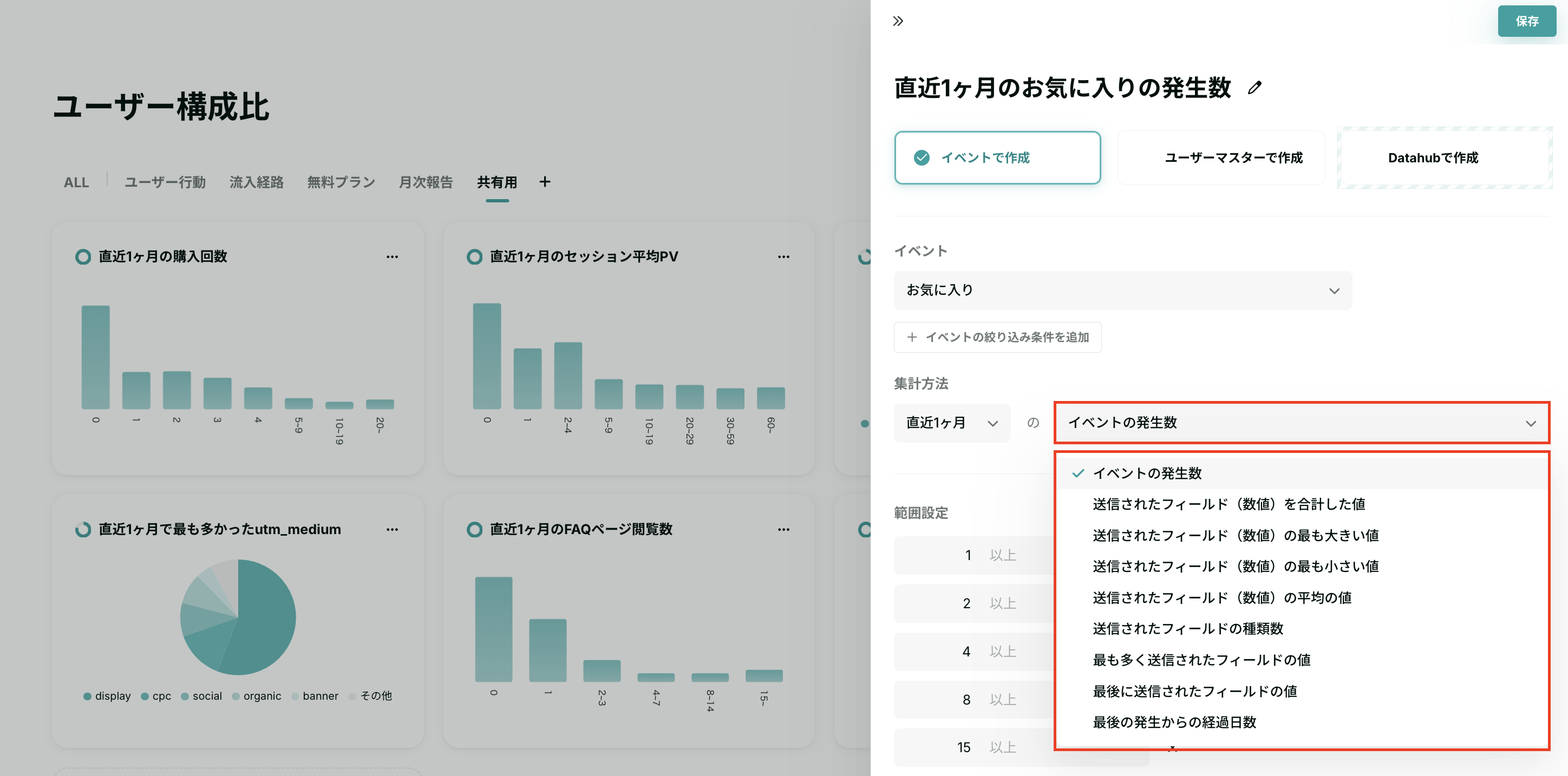1568x776 pixels.
Task: Choose 最後に送信されたフィールドの値 option
Action: [x=1302, y=691]
